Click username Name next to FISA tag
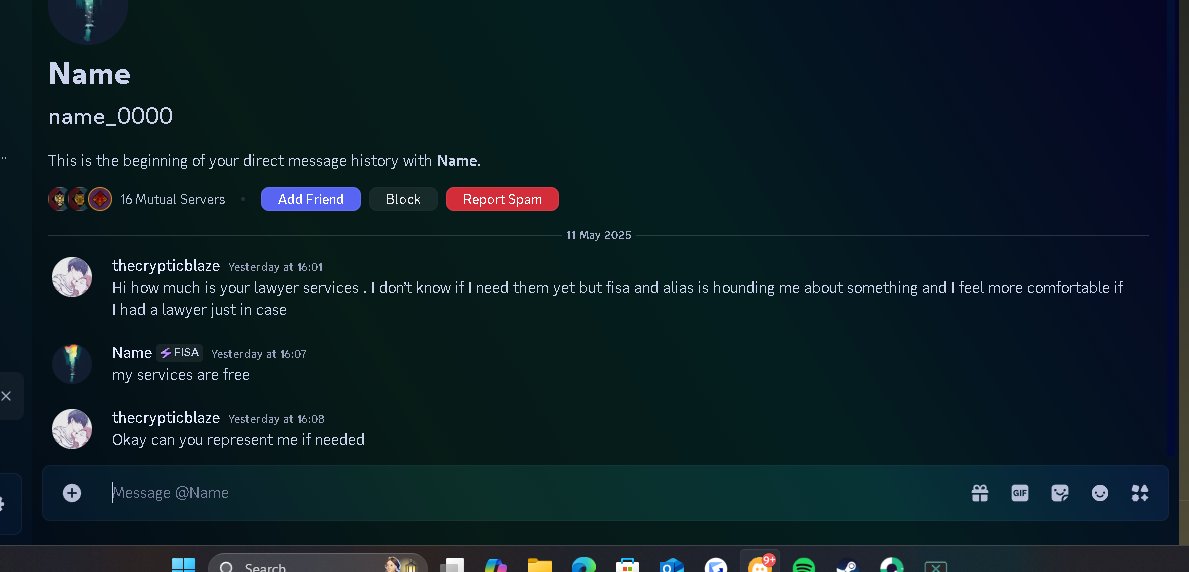The image size is (1189, 572). [x=132, y=353]
